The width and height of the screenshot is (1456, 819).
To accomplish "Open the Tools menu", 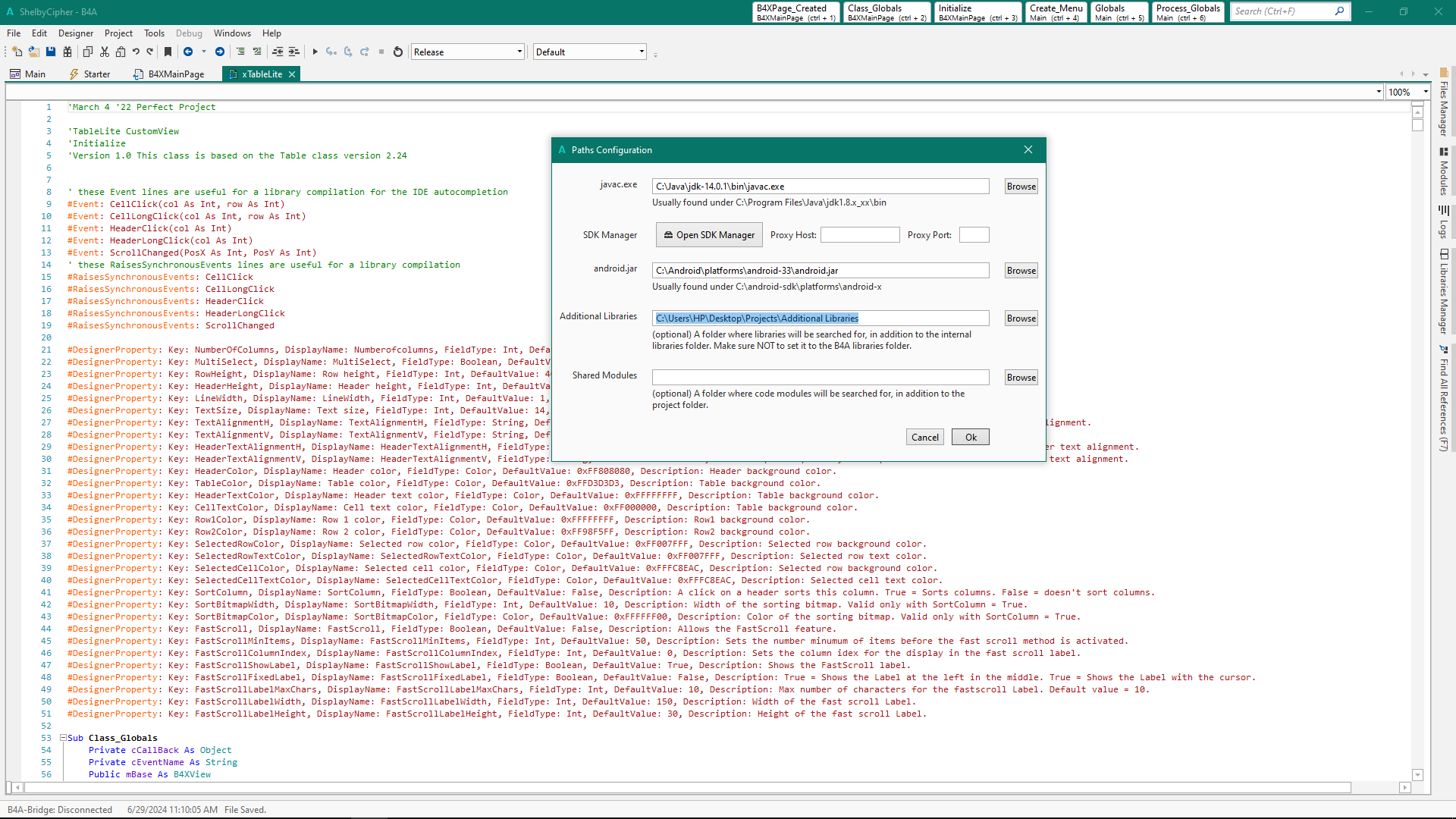I will click(x=154, y=33).
